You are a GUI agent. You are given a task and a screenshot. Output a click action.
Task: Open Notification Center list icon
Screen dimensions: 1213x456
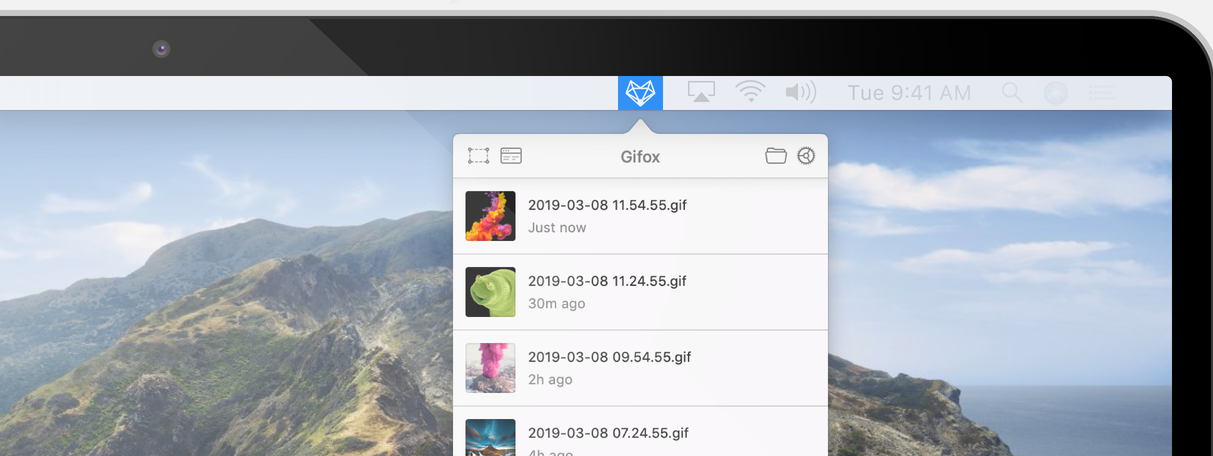pos(1102,93)
